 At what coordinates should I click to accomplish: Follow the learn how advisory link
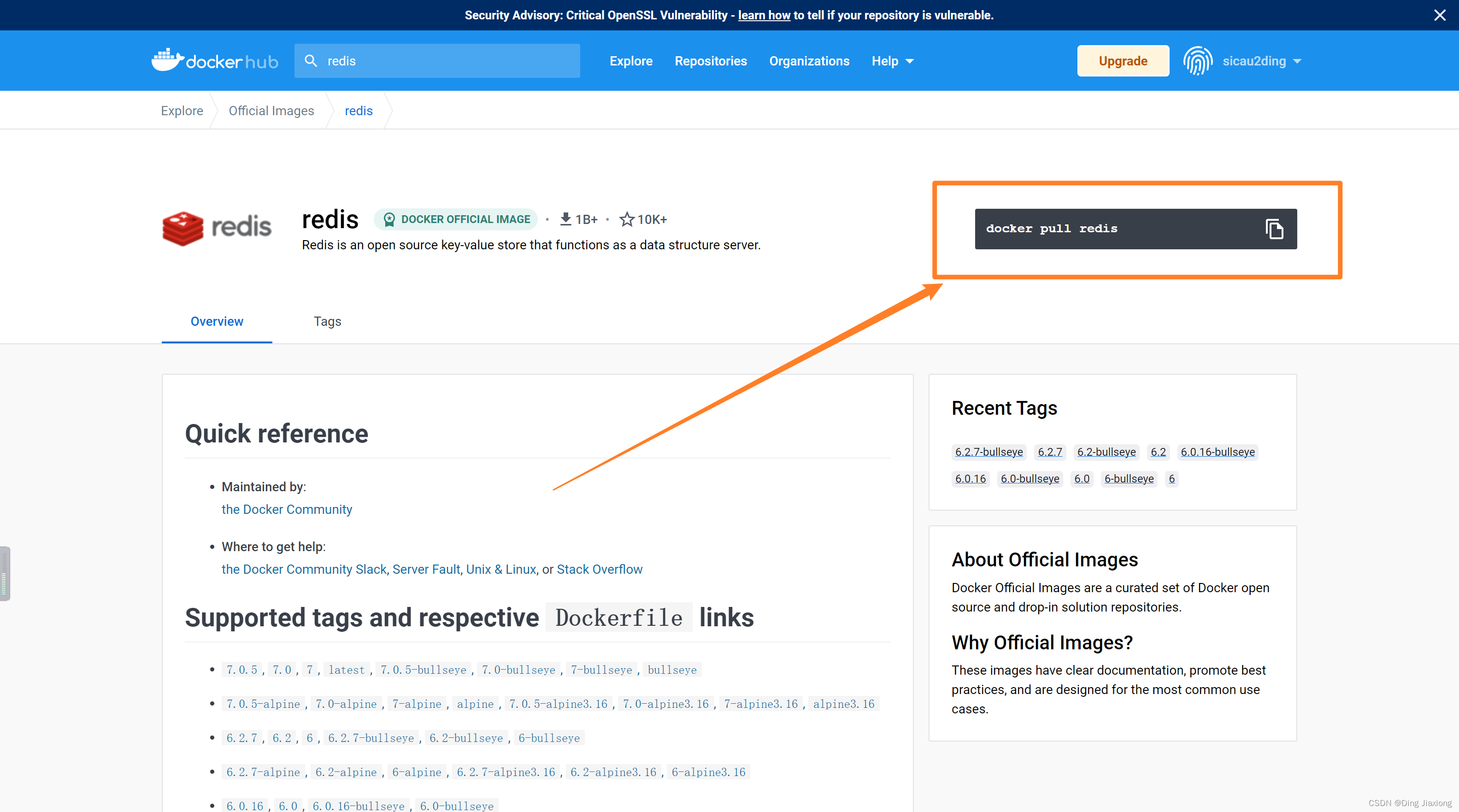point(764,15)
